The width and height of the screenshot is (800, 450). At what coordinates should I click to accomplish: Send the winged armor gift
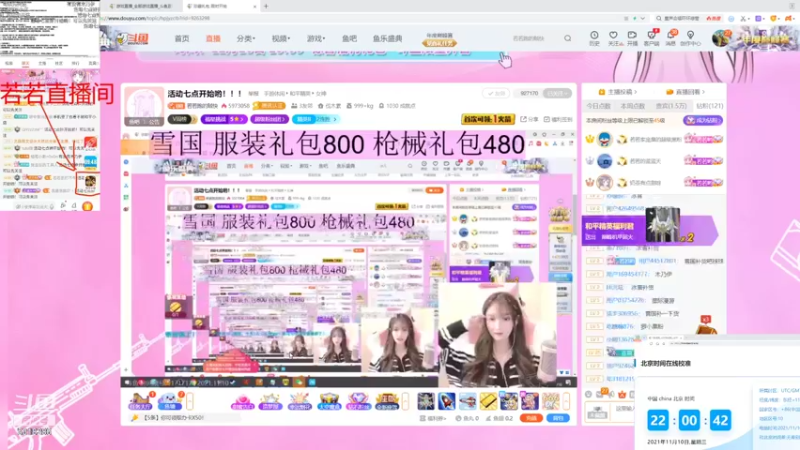426,402
